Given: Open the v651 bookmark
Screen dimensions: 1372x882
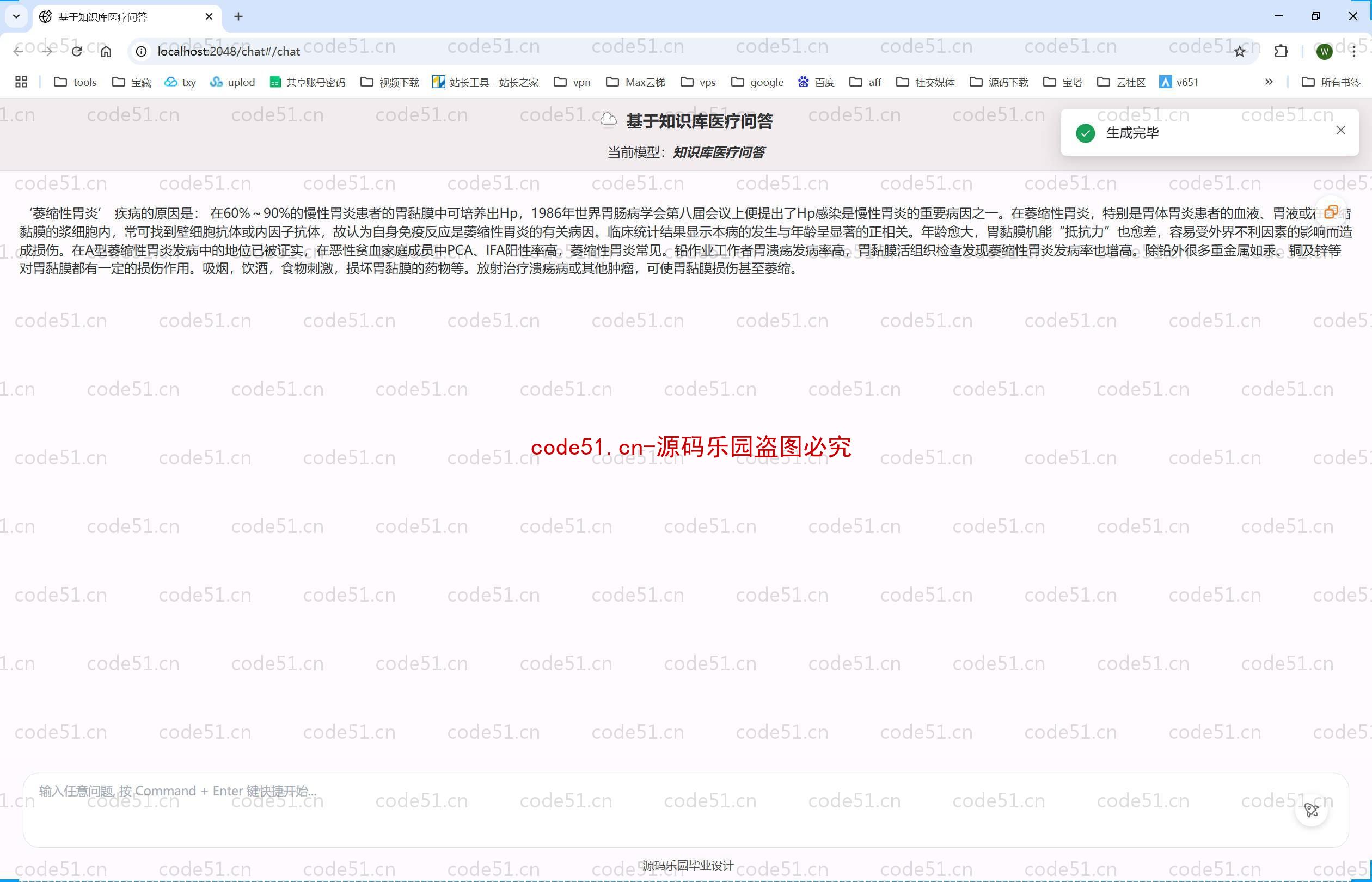Looking at the screenshot, I should pos(1179,82).
